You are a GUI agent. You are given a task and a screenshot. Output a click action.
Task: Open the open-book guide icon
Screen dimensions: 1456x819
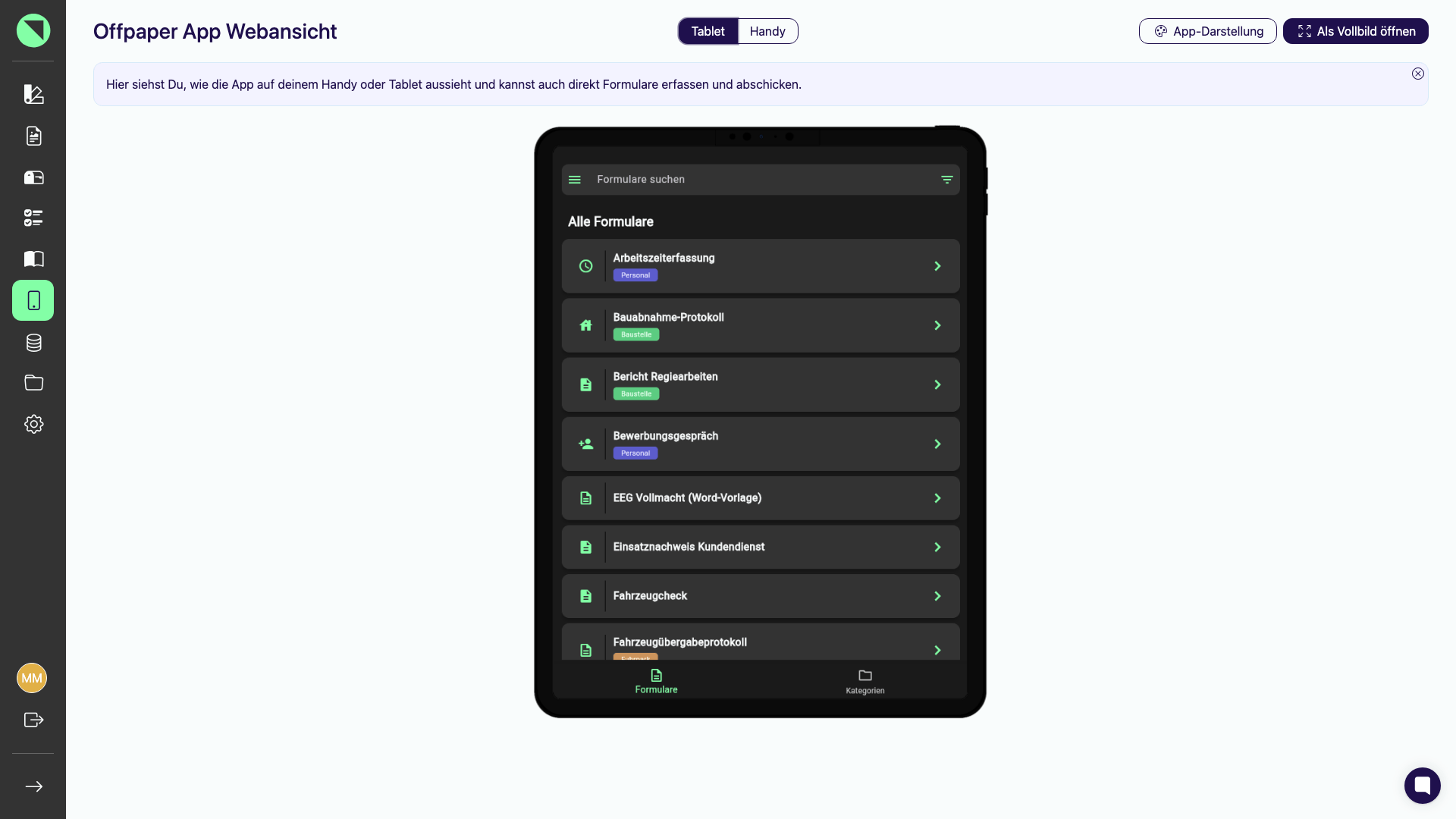pyautogui.click(x=33, y=259)
